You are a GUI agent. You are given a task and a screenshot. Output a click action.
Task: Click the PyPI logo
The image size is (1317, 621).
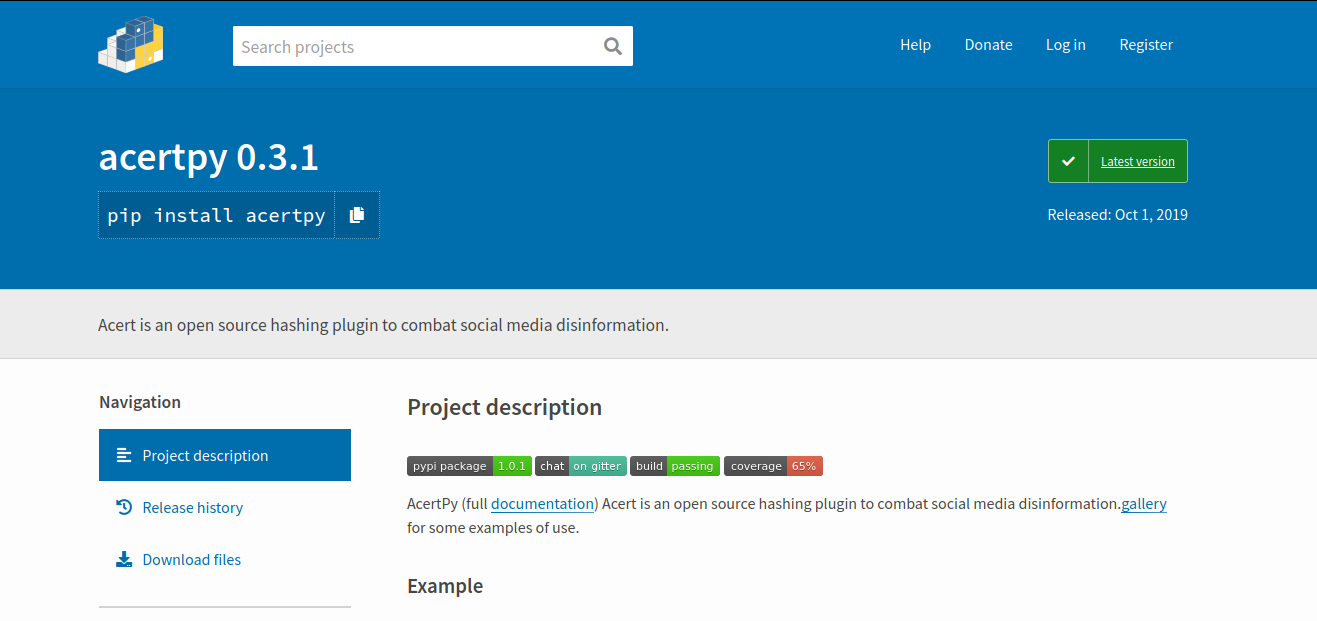131,44
